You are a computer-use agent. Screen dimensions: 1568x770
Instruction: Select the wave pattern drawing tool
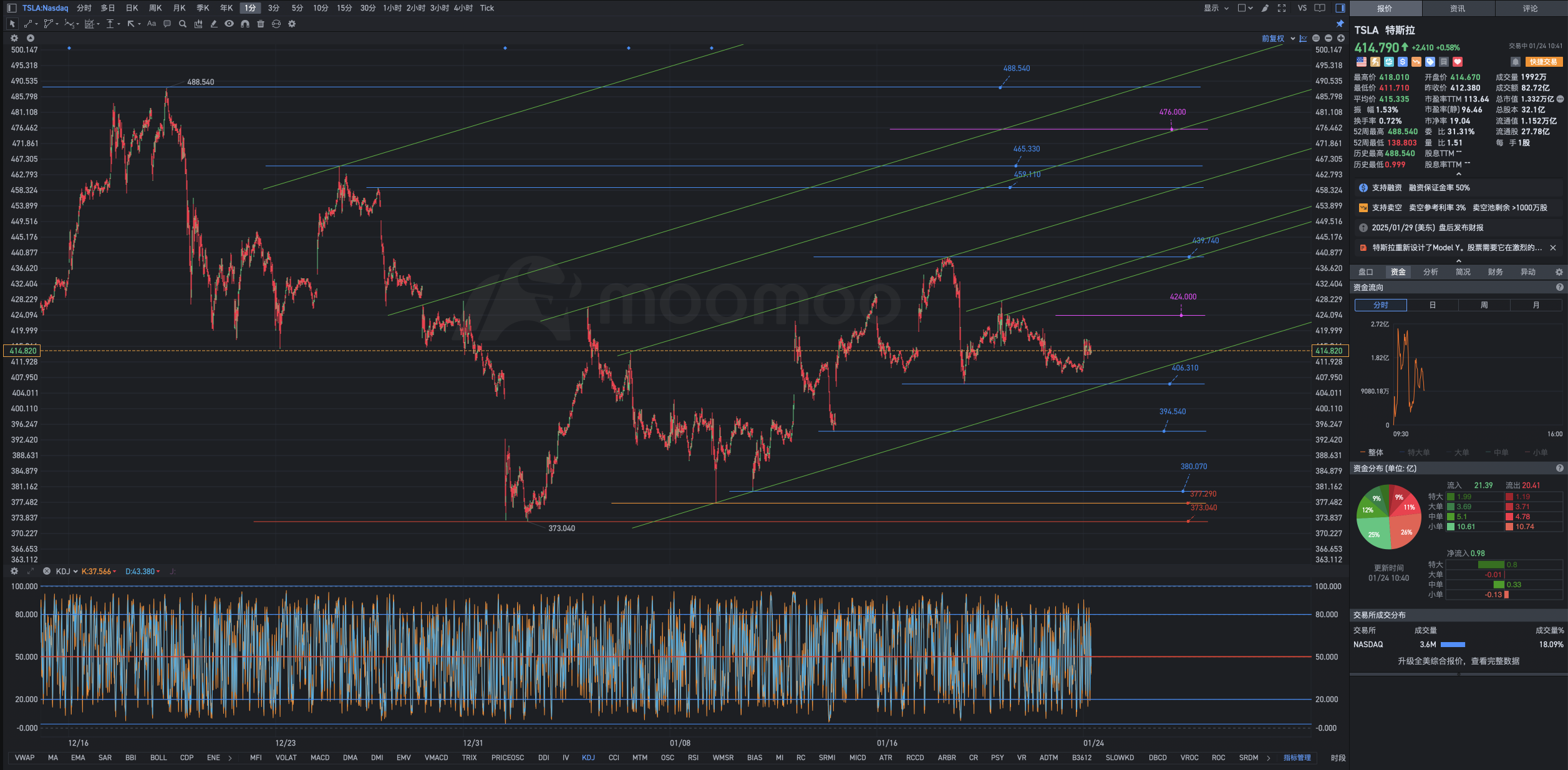click(x=69, y=24)
